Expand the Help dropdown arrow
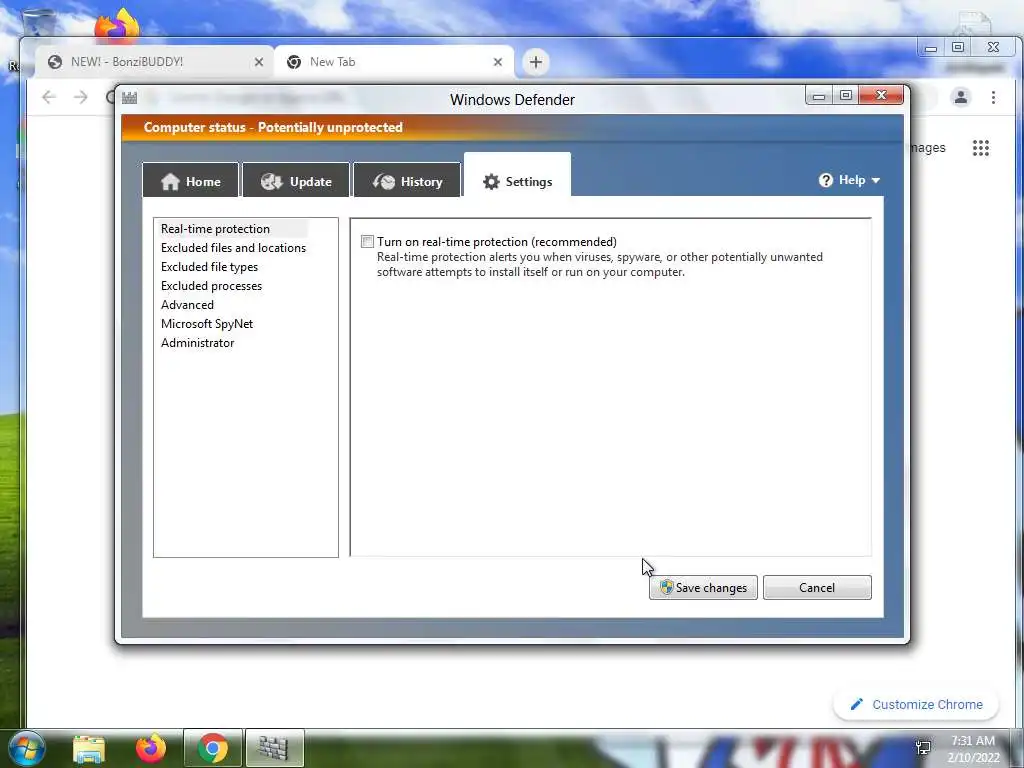This screenshot has width=1024, height=768. coord(876,180)
